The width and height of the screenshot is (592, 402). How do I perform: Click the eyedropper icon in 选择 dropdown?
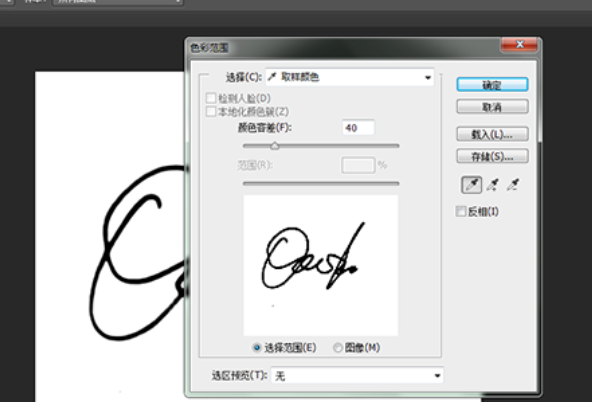coord(271,77)
